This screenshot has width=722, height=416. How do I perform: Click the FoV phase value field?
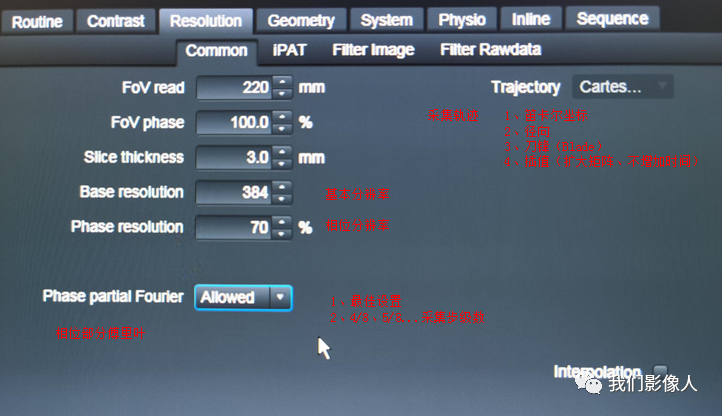pos(234,123)
